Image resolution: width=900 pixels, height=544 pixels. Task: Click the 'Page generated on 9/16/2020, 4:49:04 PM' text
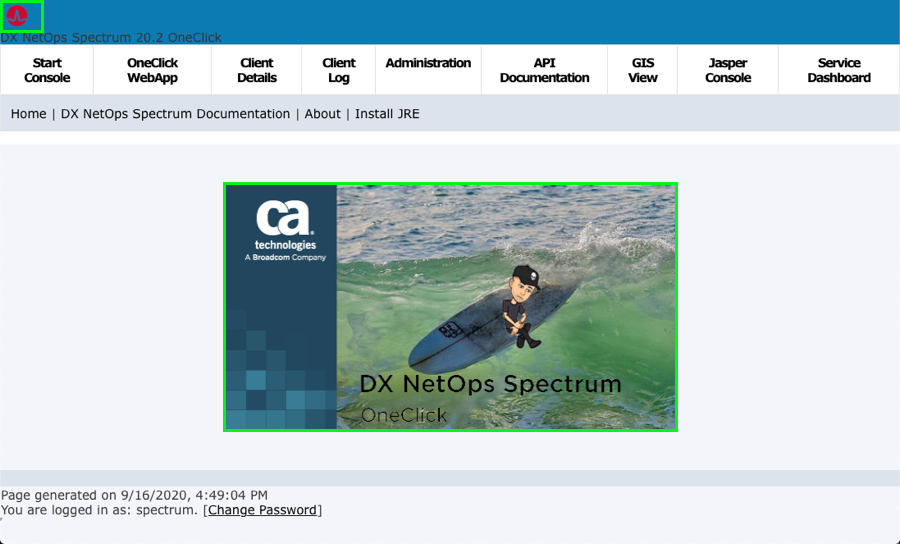click(134, 495)
